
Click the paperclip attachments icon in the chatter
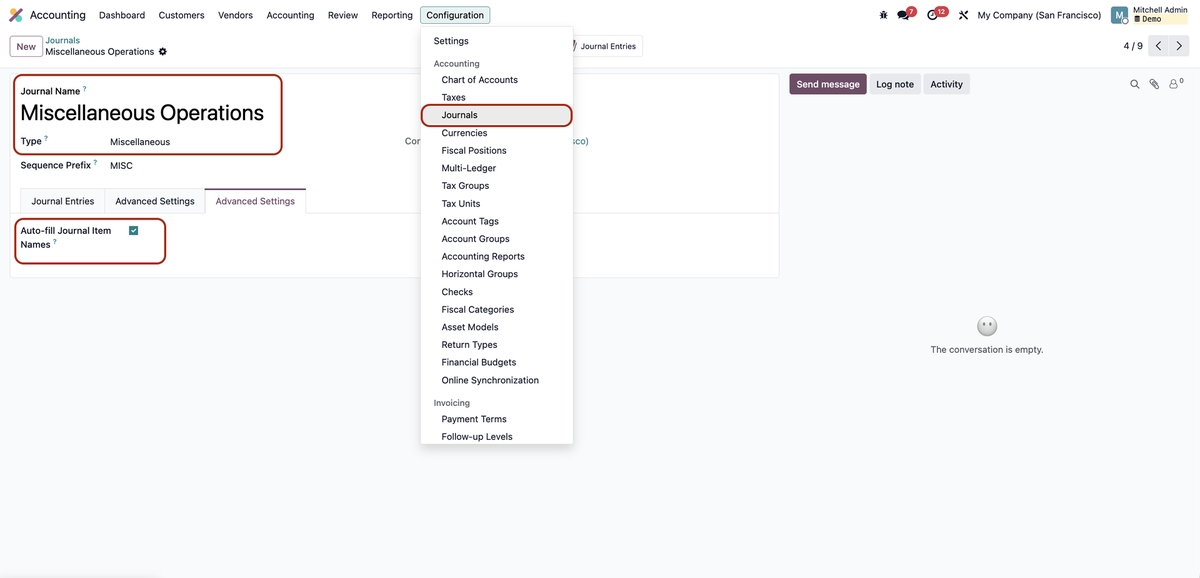coord(1152,83)
